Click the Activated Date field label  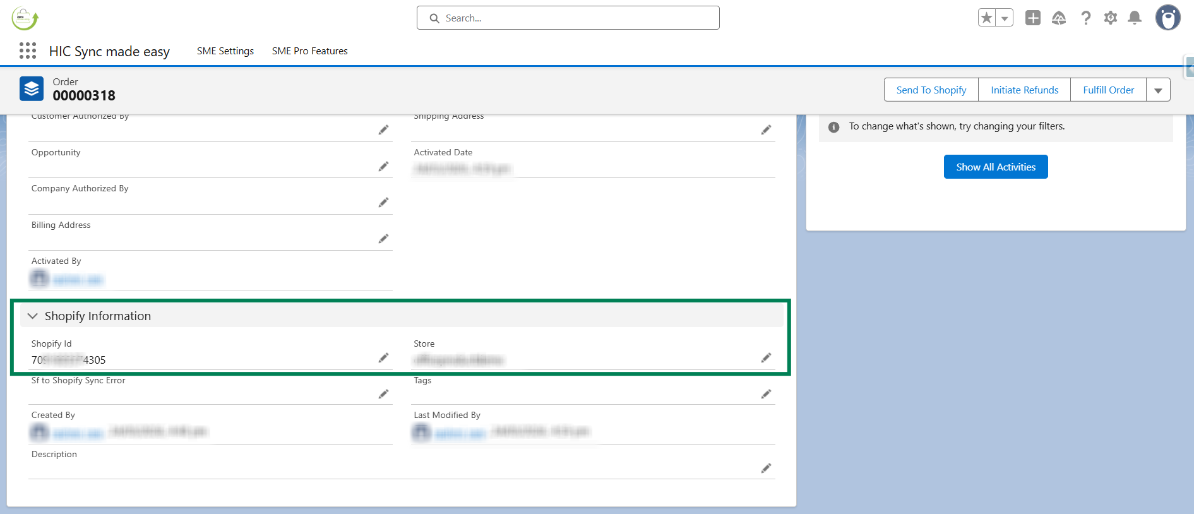tap(443, 152)
